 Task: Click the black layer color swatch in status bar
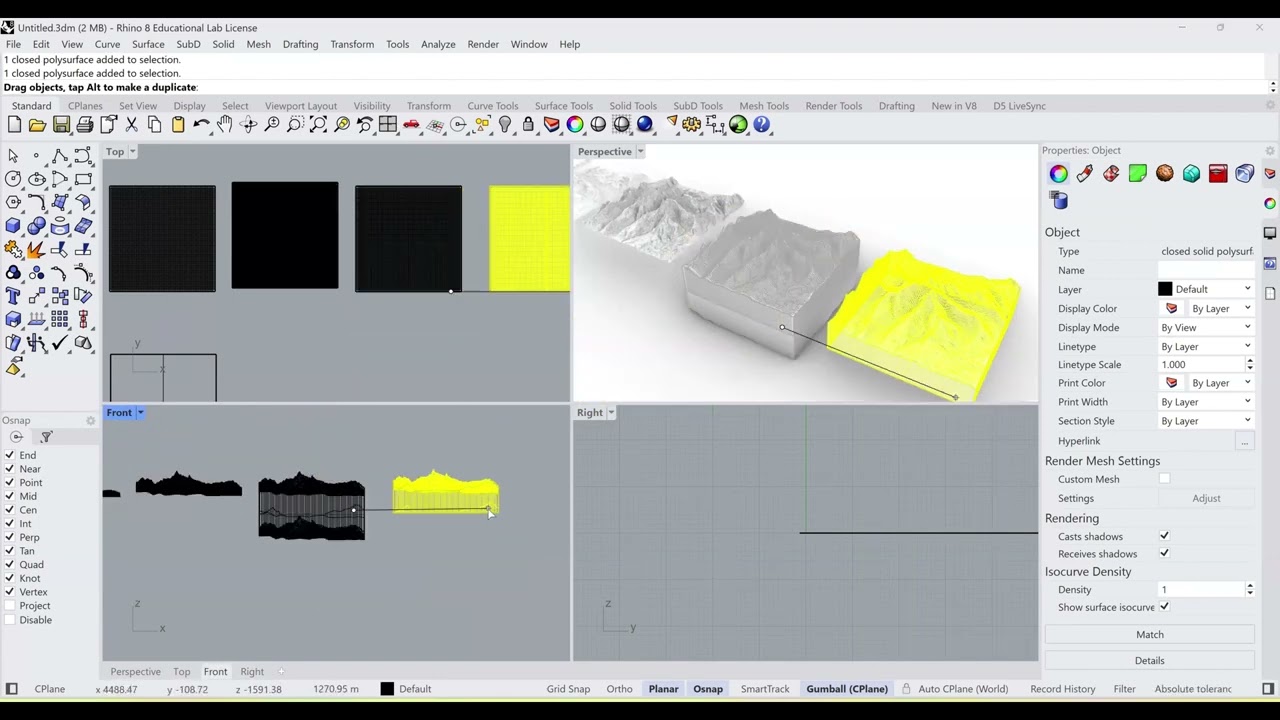(x=387, y=689)
